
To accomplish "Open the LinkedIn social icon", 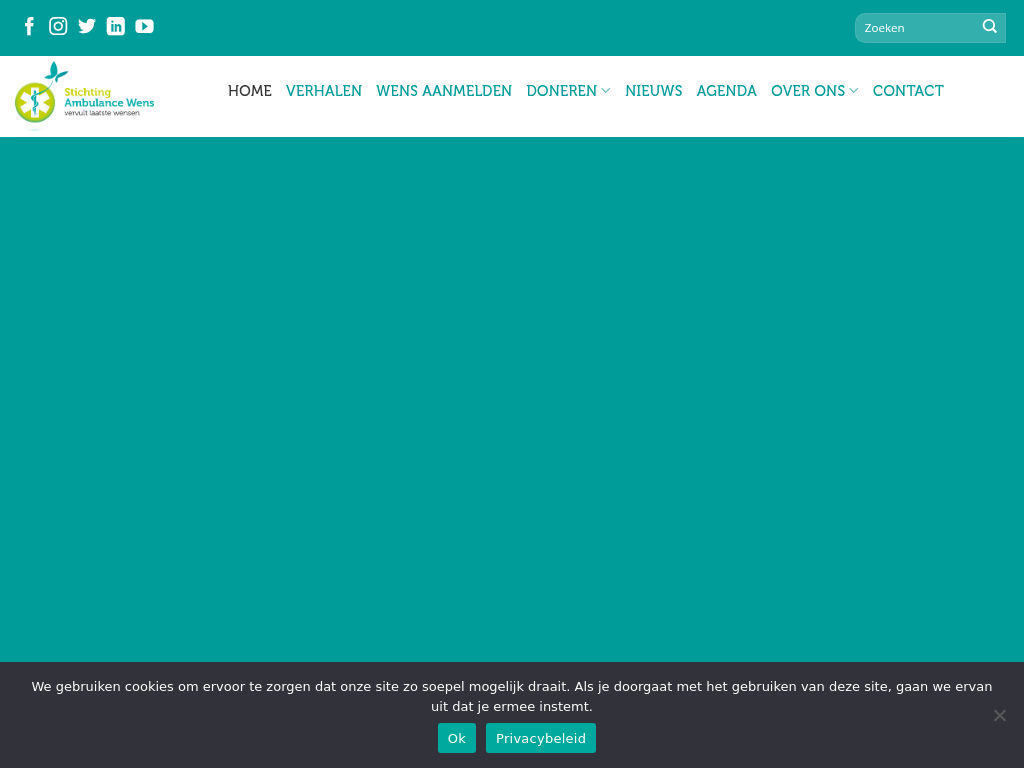I will pos(116,26).
